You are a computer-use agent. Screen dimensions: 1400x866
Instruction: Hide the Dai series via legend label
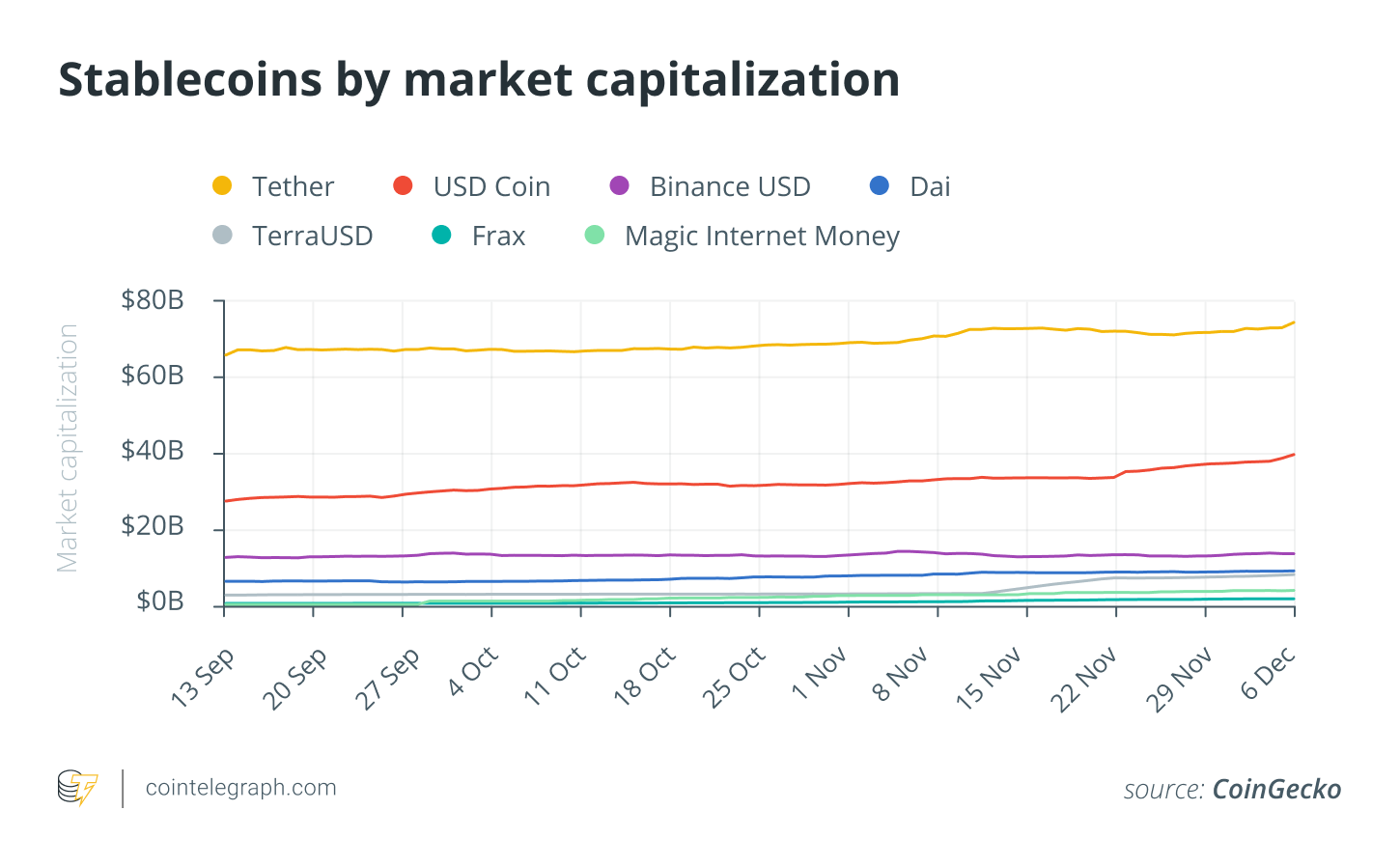pyautogui.click(x=930, y=186)
